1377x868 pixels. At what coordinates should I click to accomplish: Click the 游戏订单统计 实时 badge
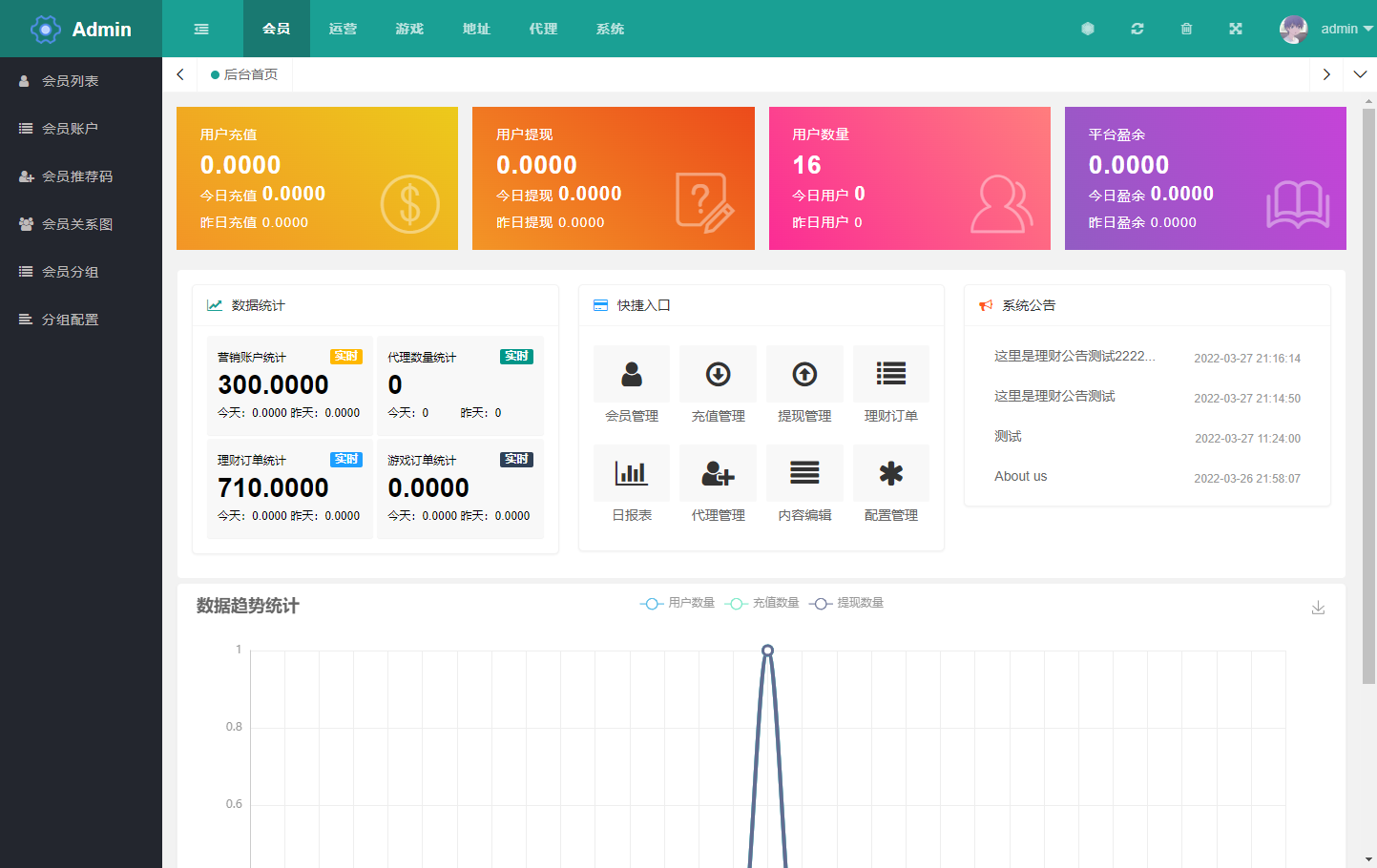[x=516, y=460]
